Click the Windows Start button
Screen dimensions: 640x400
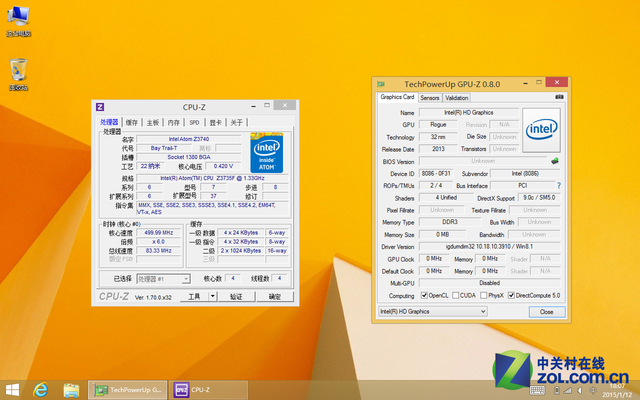[12, 390]
